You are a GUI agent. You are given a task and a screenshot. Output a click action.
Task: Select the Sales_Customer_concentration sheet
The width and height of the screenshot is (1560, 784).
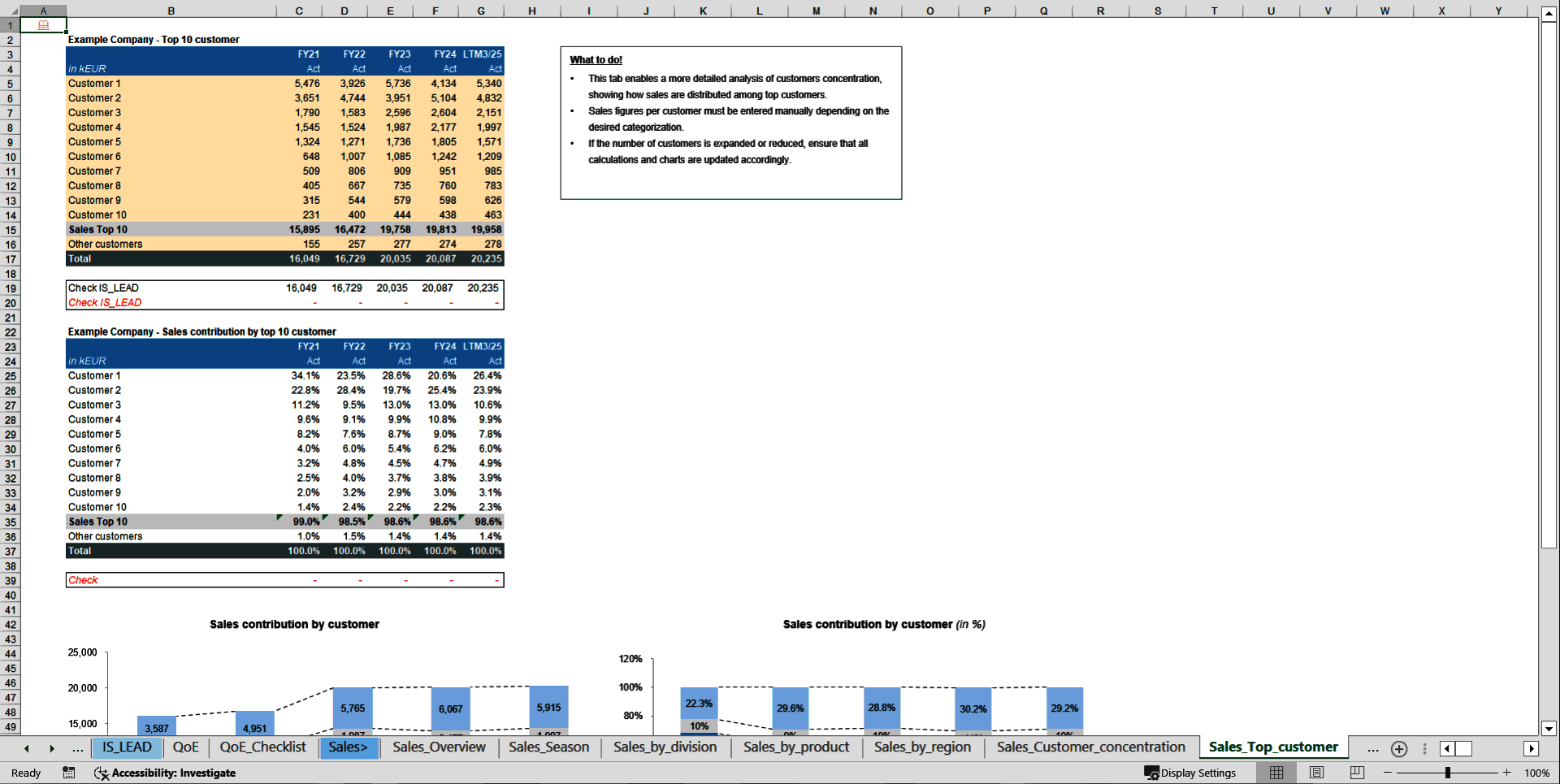[x=1091, y=747]
